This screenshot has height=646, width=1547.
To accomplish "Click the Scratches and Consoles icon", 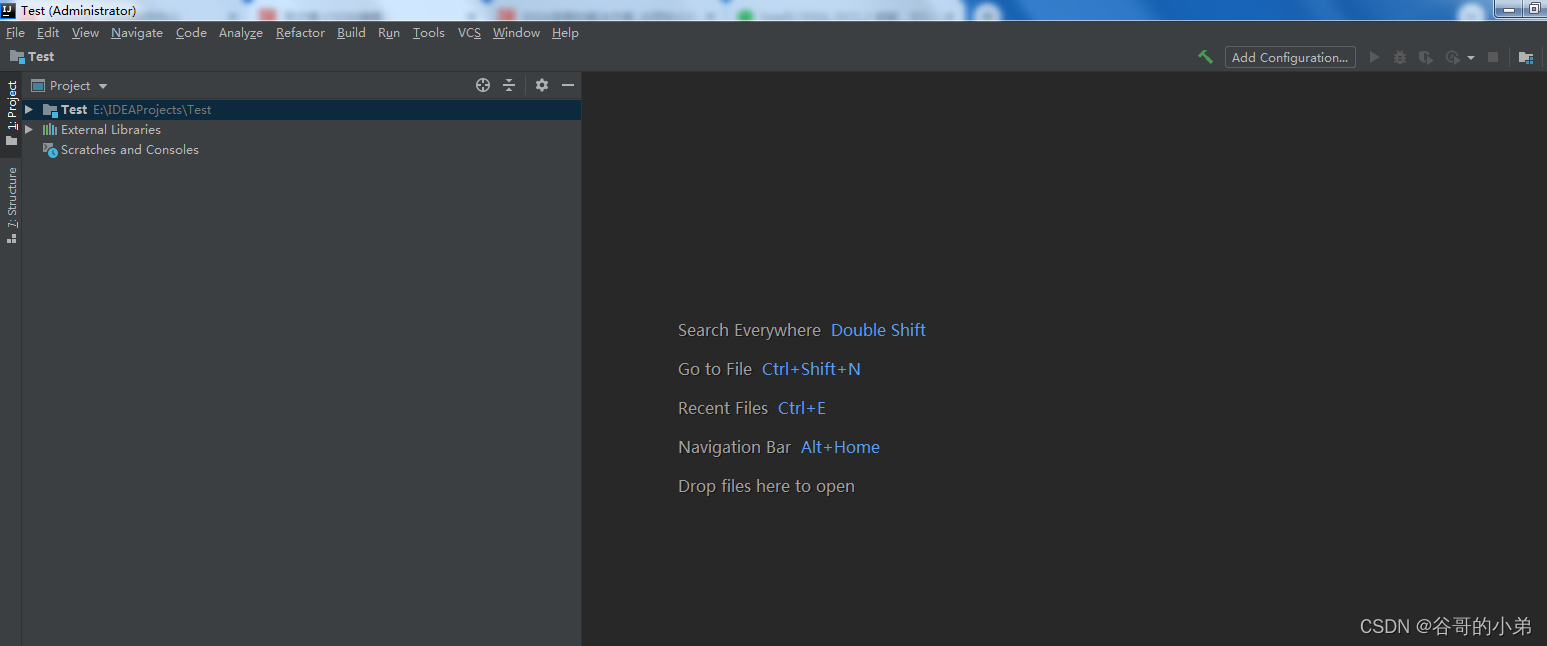I will pos(50,150).
